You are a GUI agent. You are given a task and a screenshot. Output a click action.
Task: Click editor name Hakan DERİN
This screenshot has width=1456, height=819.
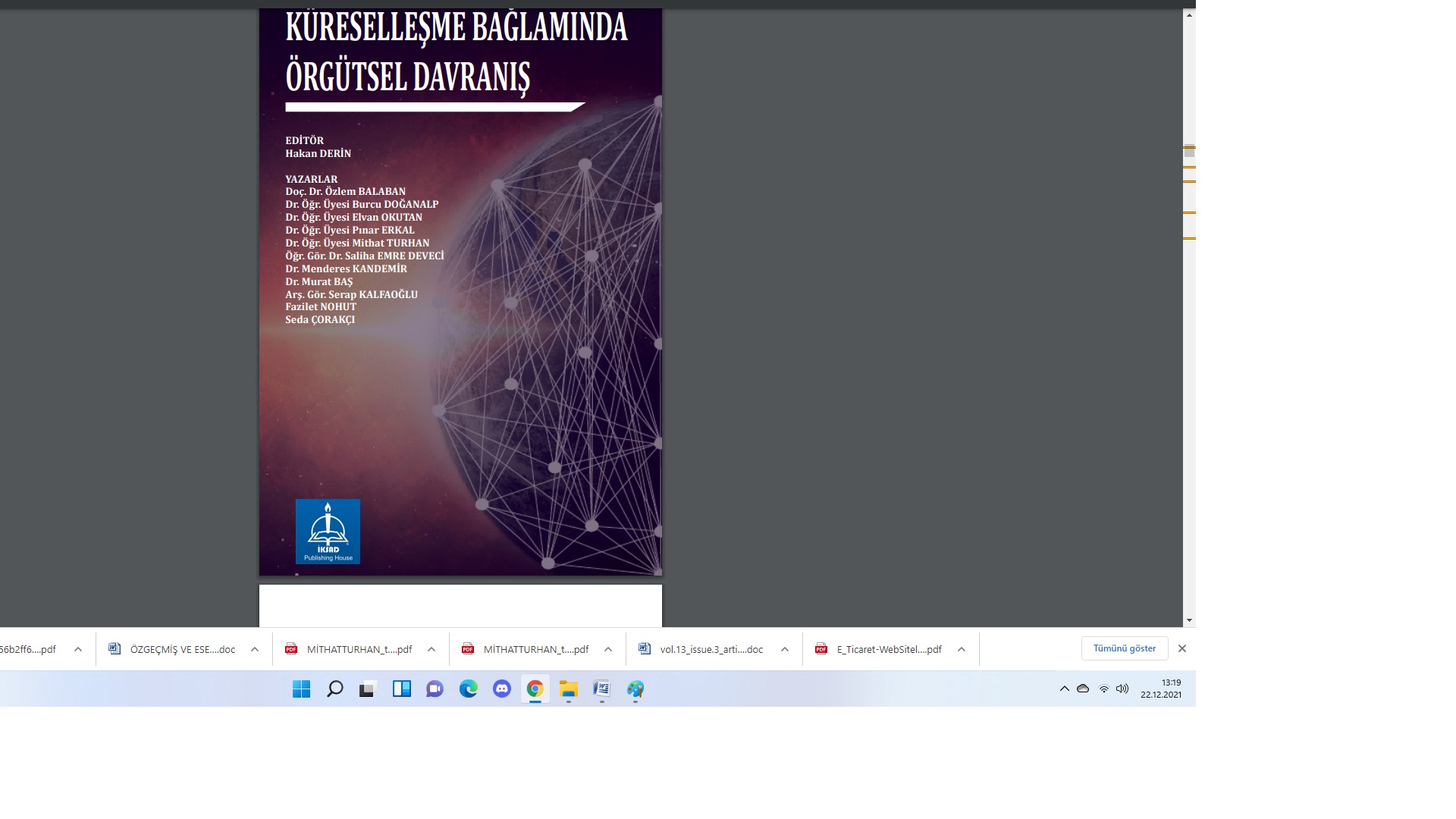point(318,153)
